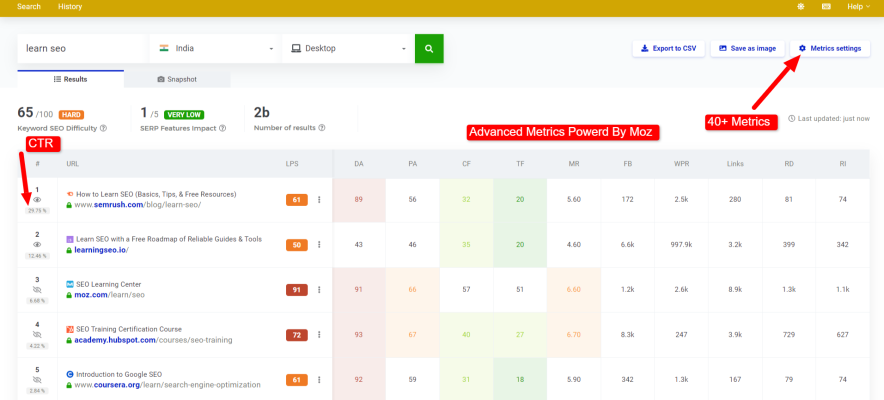Click the semrush favicon in row 1
Screen dimensions: 884x400
pos(69,194)
